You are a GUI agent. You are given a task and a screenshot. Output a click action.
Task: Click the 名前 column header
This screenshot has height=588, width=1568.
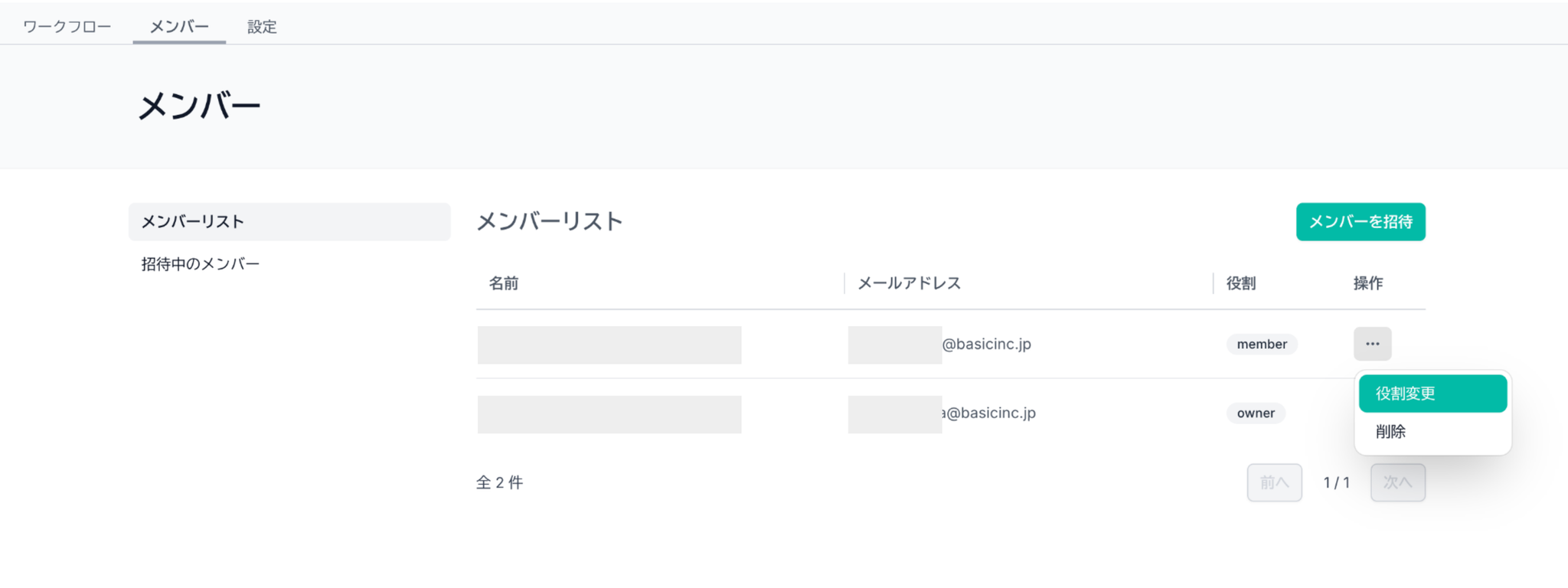(504, 283)
